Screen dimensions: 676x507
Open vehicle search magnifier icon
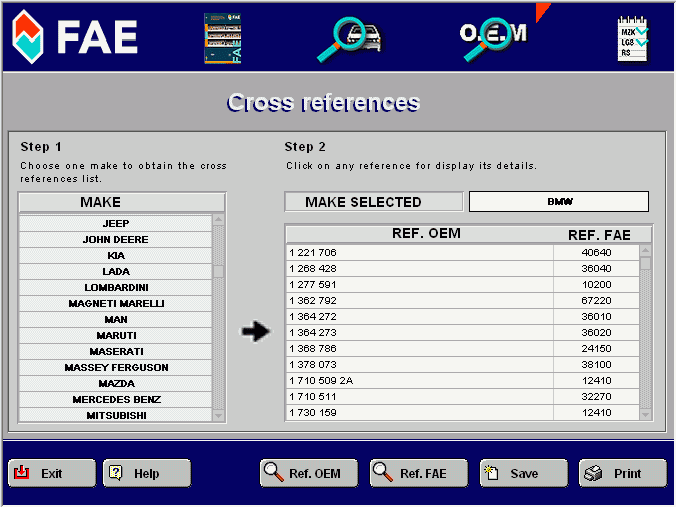[349, 39]
